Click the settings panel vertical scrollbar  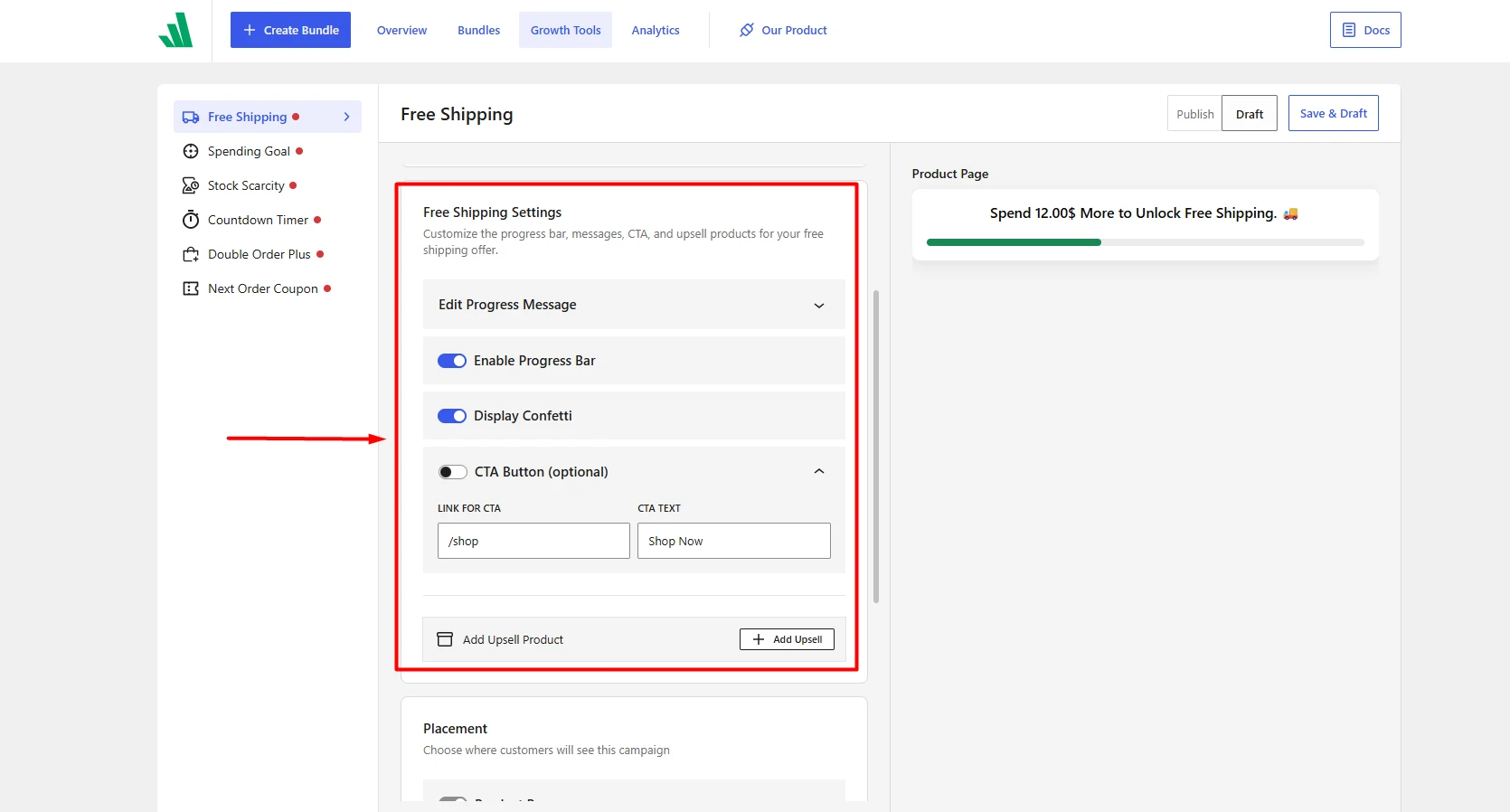click(876, 447)
